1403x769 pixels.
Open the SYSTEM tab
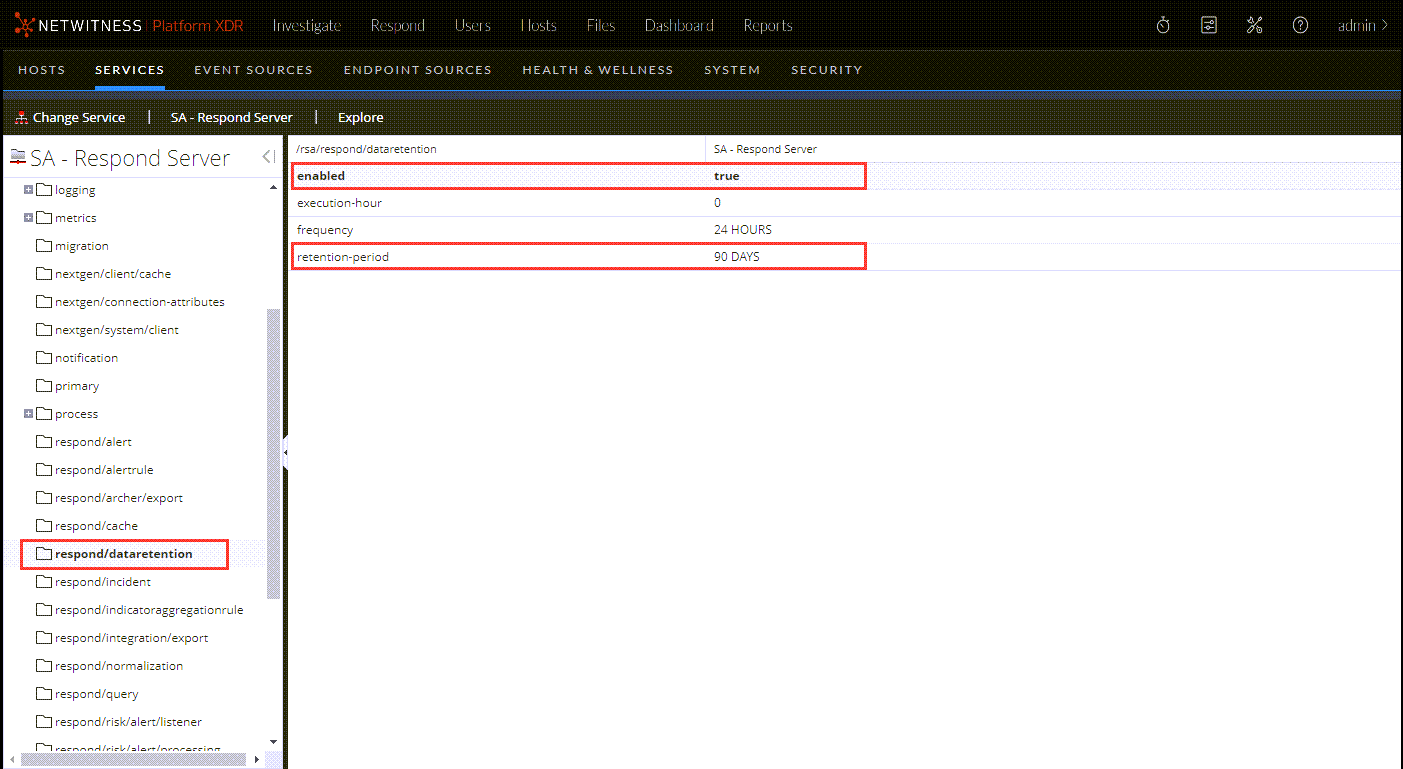pyautogui.click(x=732, y=70)
